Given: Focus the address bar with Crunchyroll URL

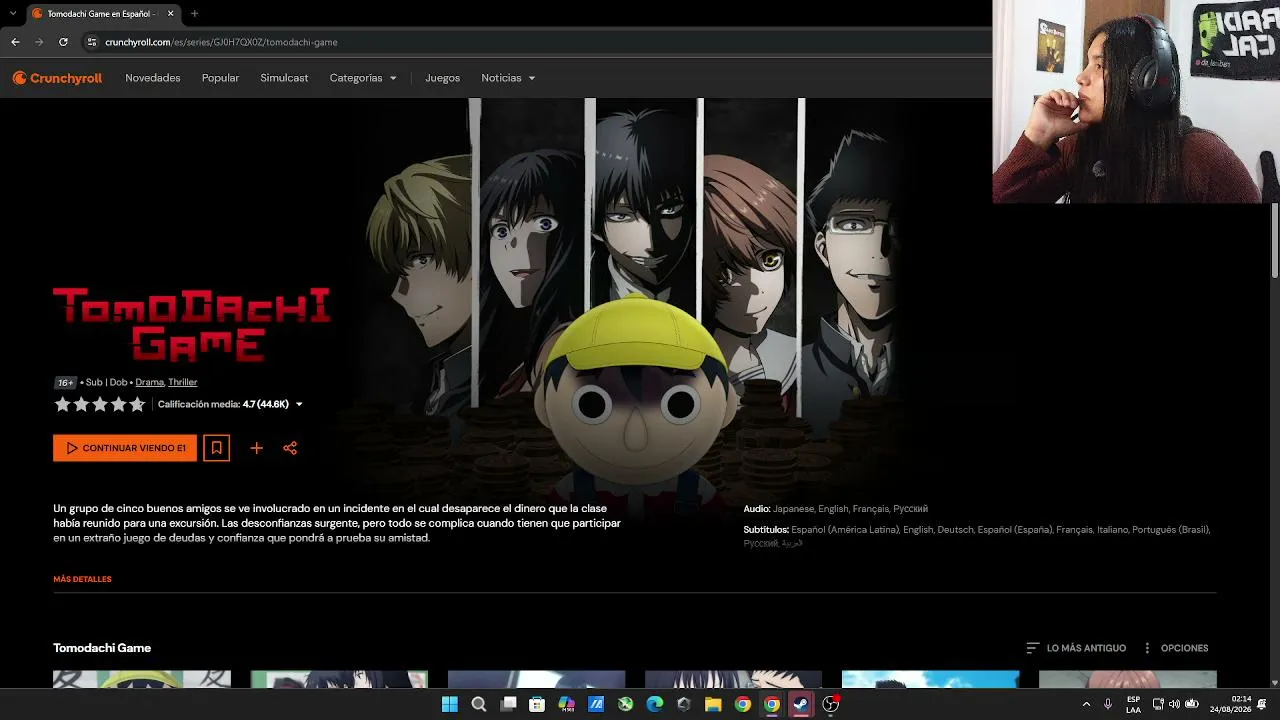Looking at the screenshot, I should [x=535, y=42].
